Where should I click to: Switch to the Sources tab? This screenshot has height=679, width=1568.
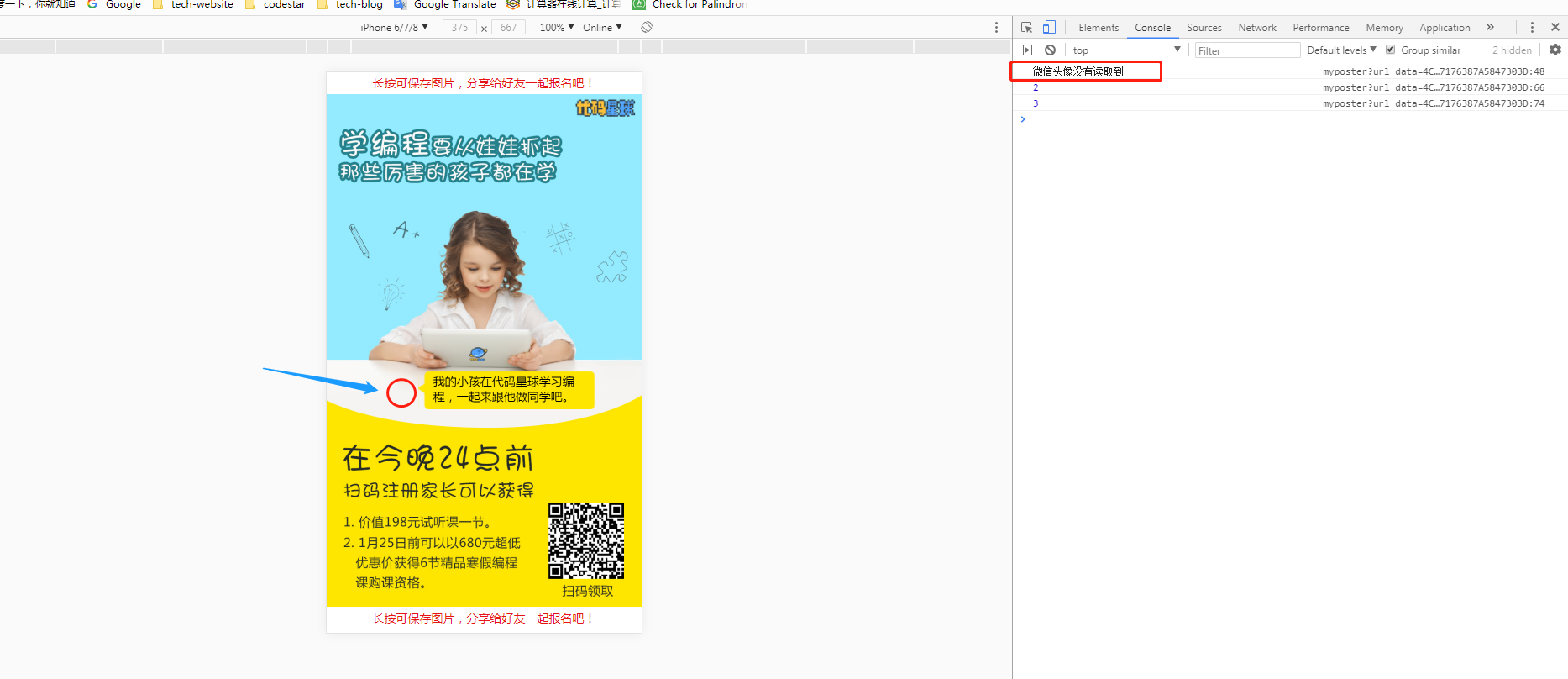pyautogui.click(x=1204, y=28)
